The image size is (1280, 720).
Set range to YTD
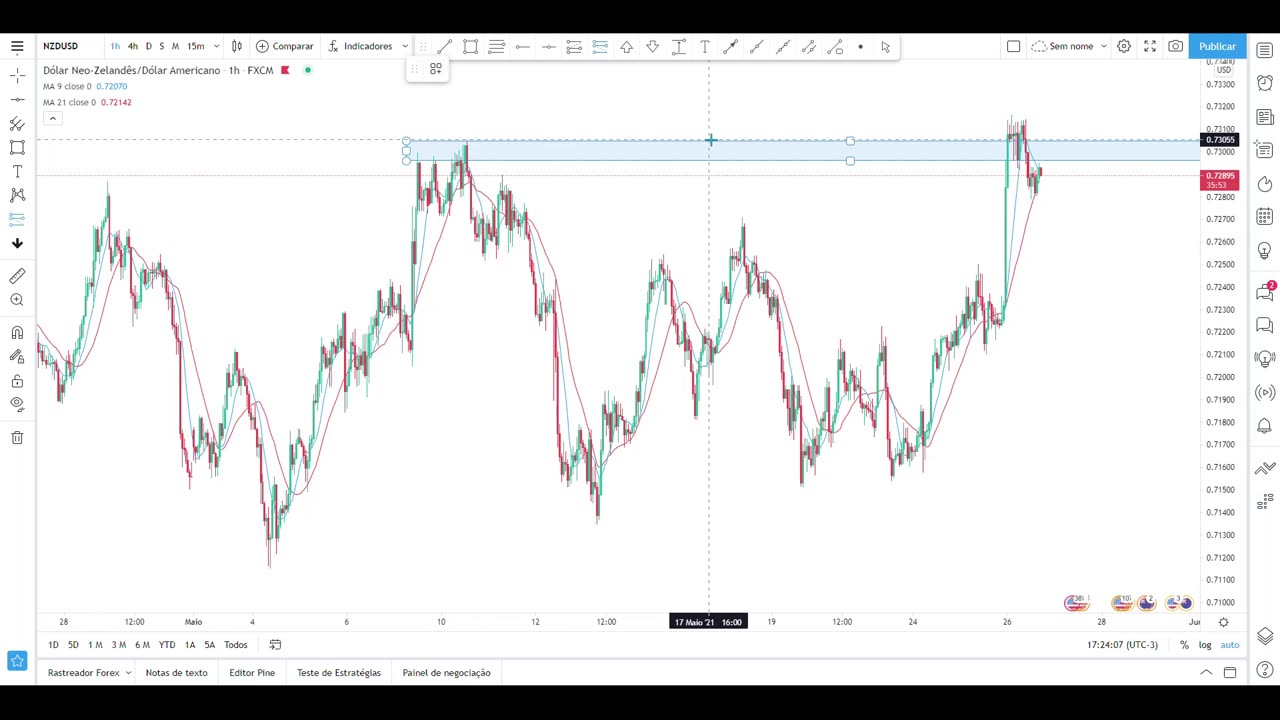point(167,645)
